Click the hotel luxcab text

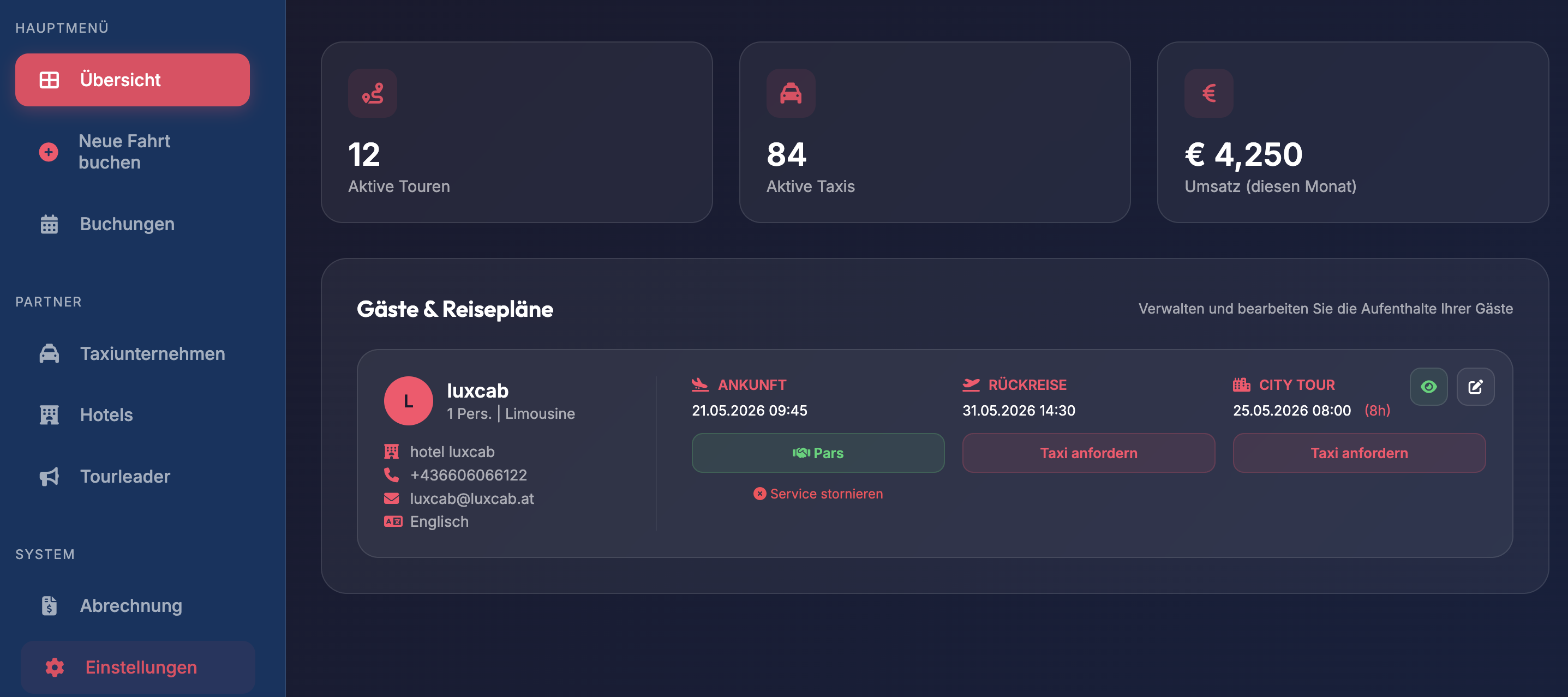coord(452,452)
